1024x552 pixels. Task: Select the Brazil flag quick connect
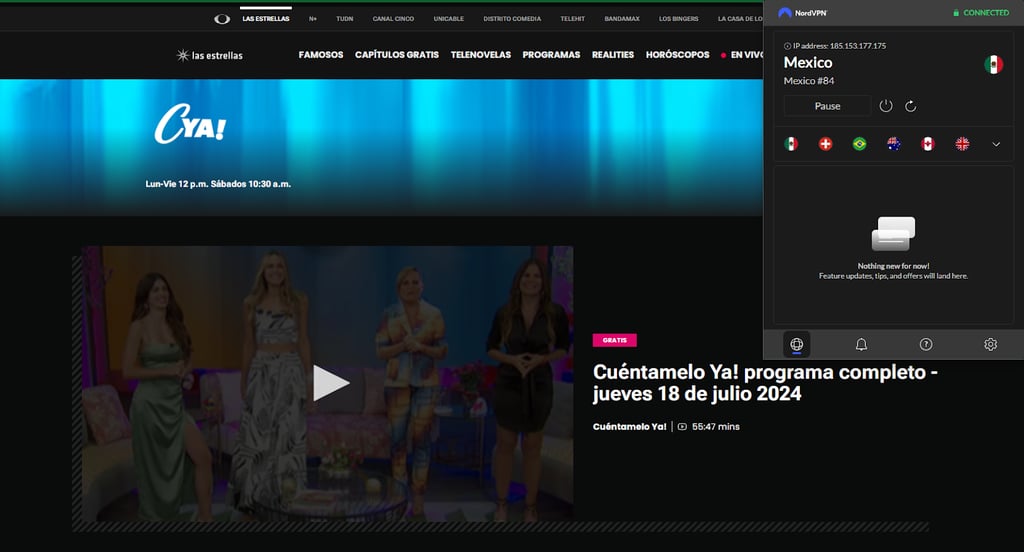click(859, 144)
